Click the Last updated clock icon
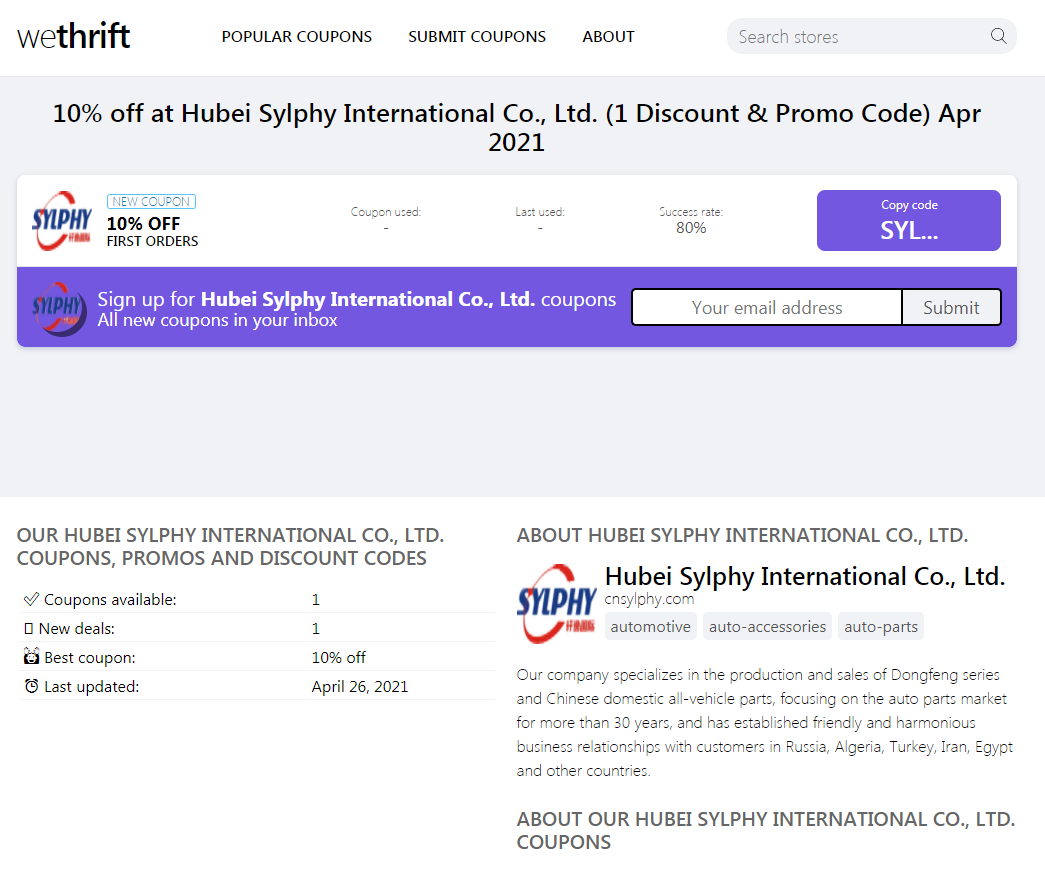Viewport: 1045px width, 874px height. (31, 686)
